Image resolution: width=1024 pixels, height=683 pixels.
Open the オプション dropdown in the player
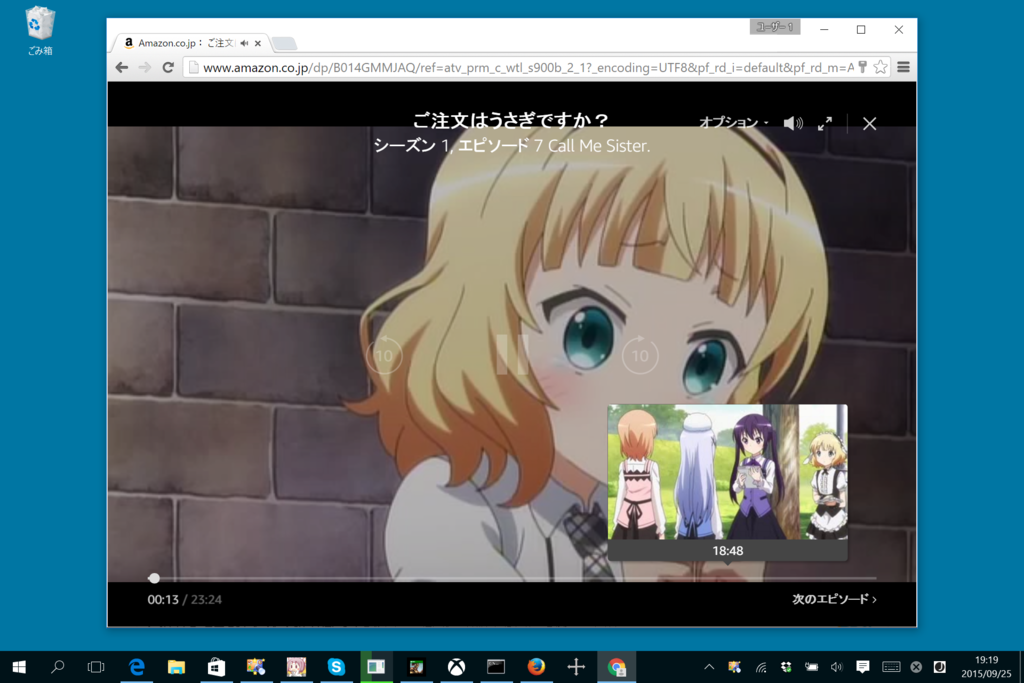point(733,123)
